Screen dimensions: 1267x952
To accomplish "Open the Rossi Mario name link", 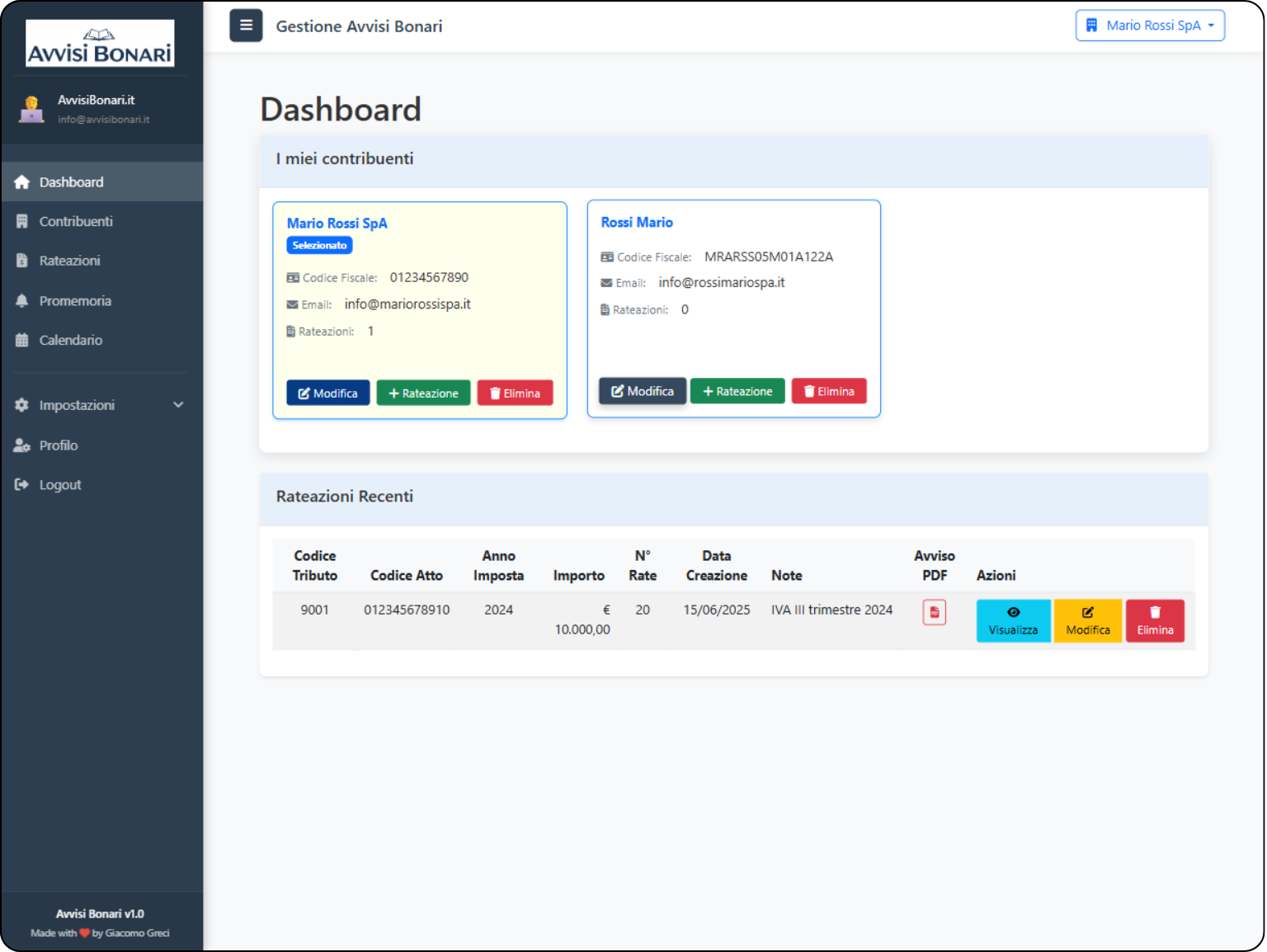I will [637, 223].
